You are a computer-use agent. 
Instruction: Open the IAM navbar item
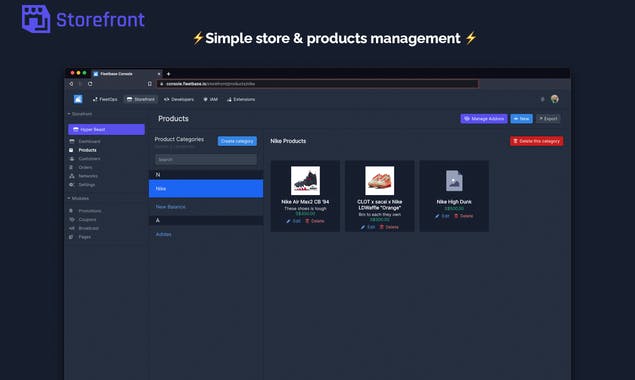211,99
